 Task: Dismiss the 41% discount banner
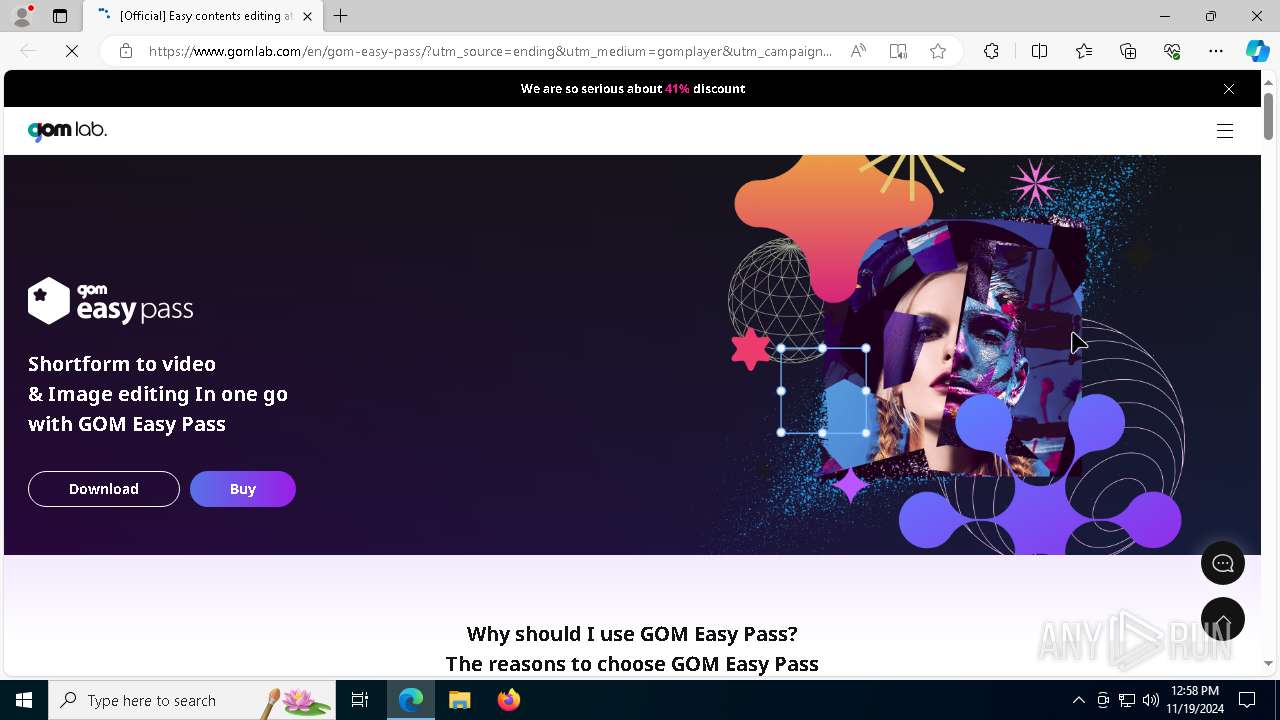tap(1229, 89)
